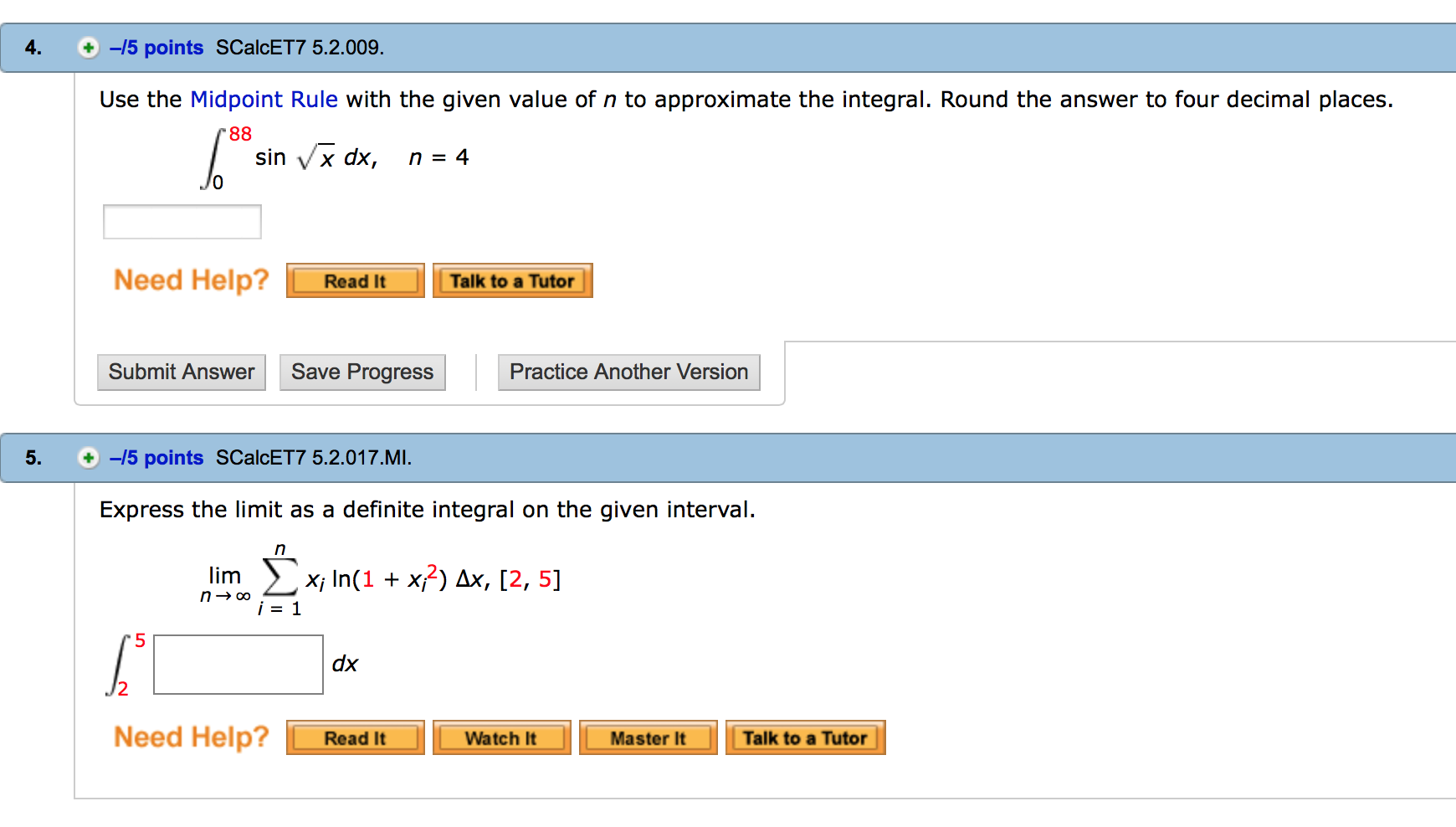Click the integrand input box for question 5
This screenshot has width=1456, height=827.
(238, 664)
